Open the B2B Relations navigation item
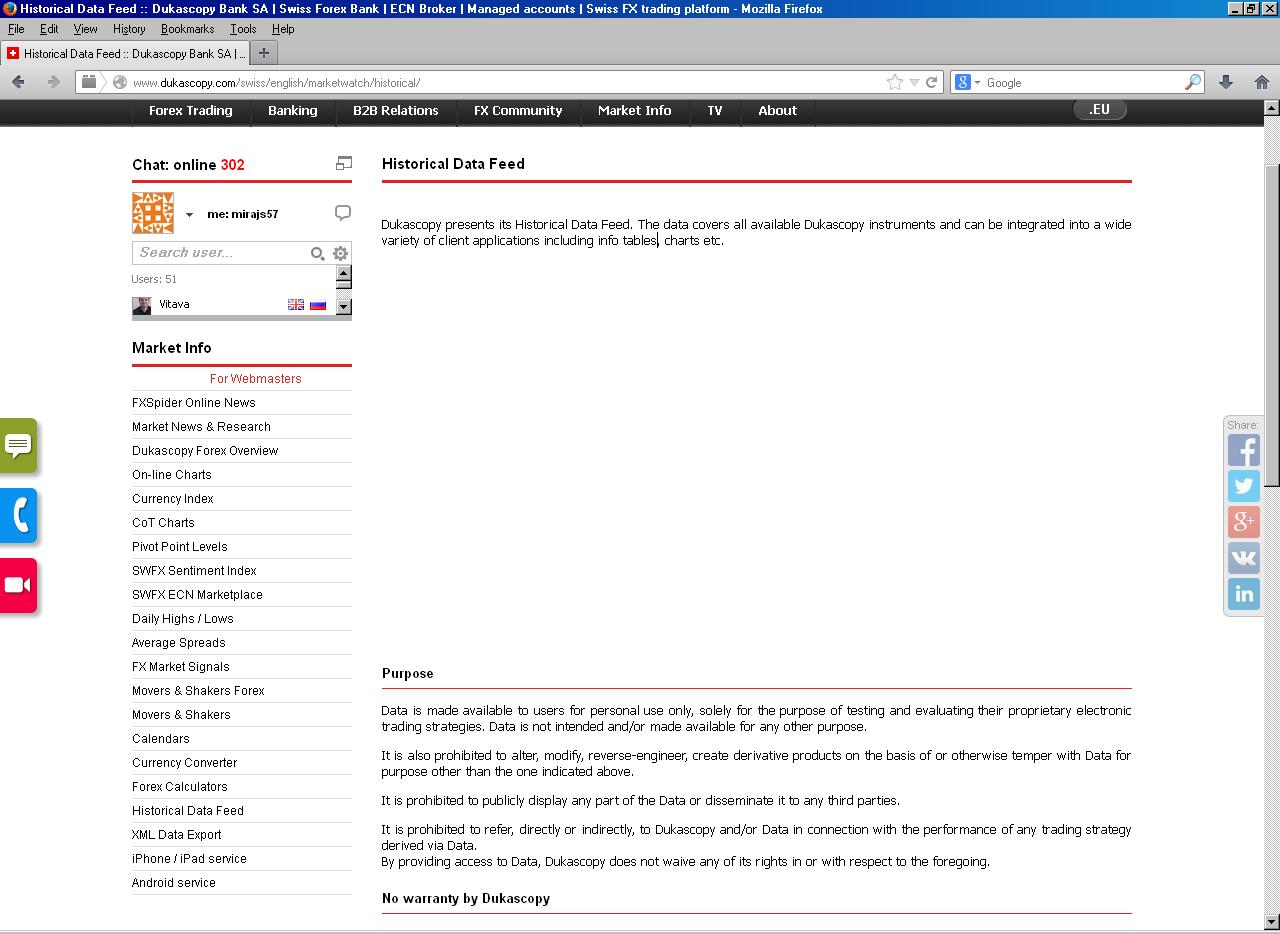The height and width of the screenshot is (934, 1280). (x=396, y=111)
